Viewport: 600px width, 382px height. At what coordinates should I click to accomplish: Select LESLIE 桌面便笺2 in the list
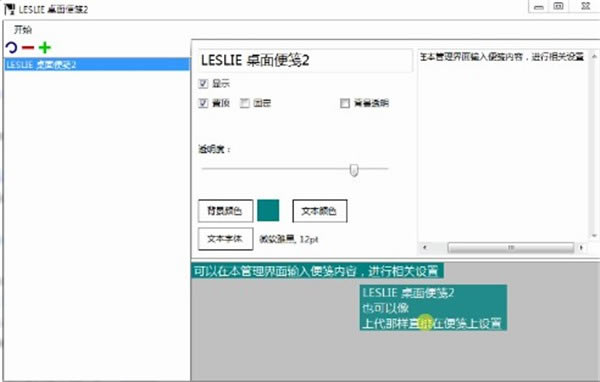97,65
